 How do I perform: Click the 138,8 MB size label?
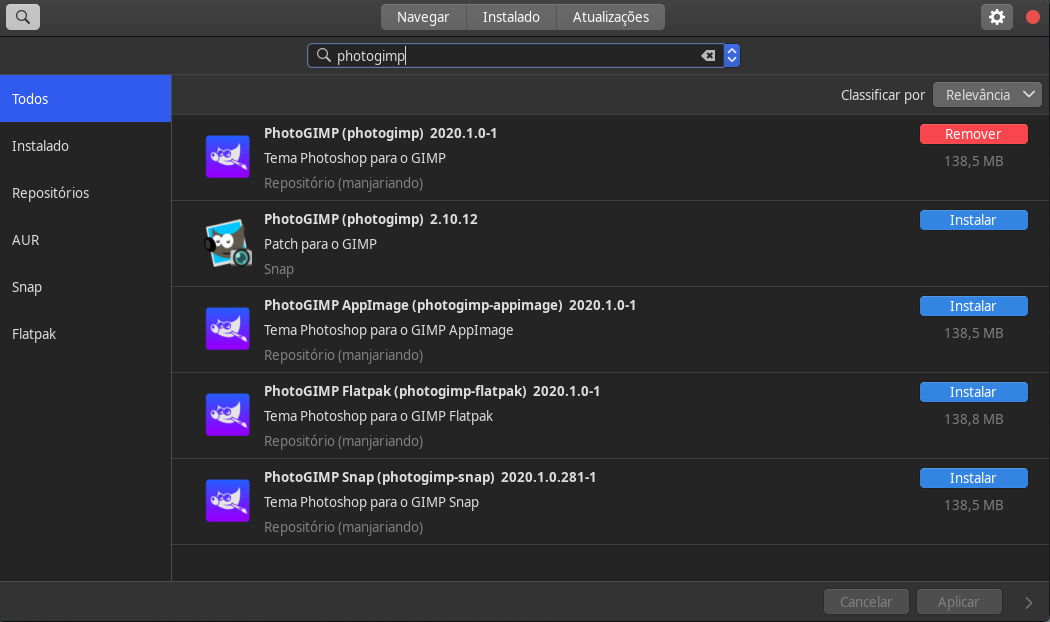pyautogui.click(x=974, y=419)
